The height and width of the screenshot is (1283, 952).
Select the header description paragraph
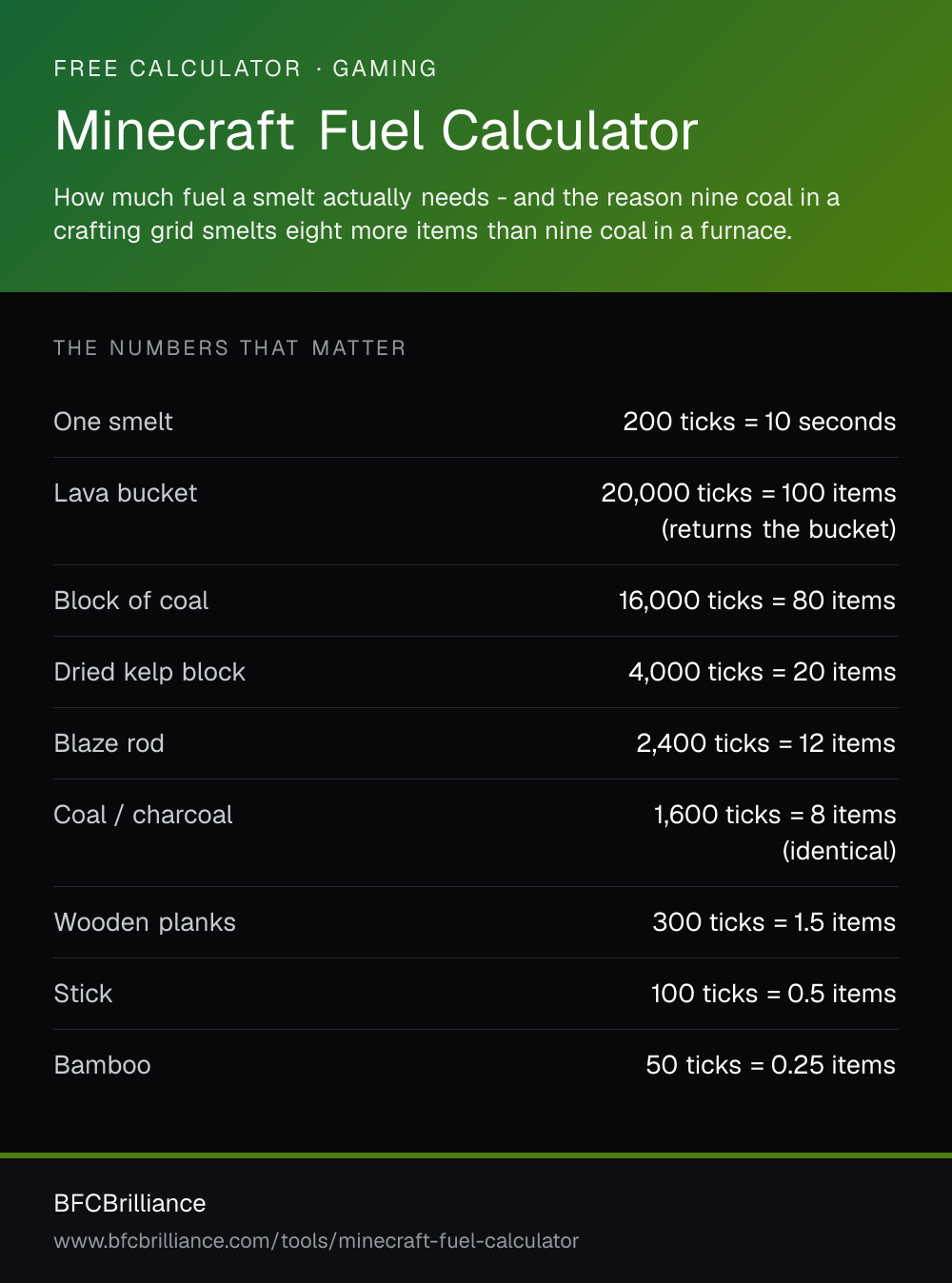(x=447, y=214)
